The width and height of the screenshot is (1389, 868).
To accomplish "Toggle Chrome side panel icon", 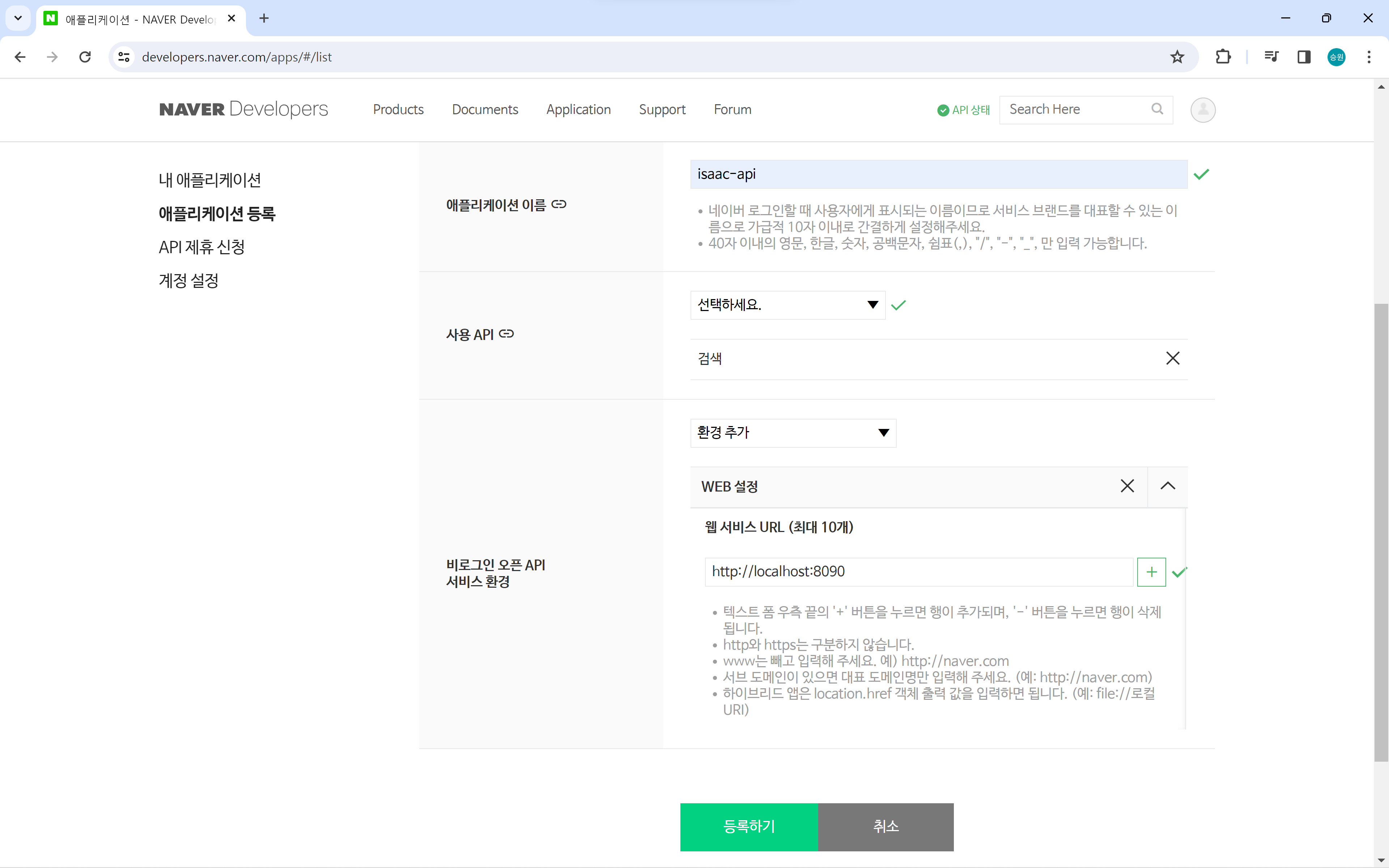I will (x=1304, y=57).
